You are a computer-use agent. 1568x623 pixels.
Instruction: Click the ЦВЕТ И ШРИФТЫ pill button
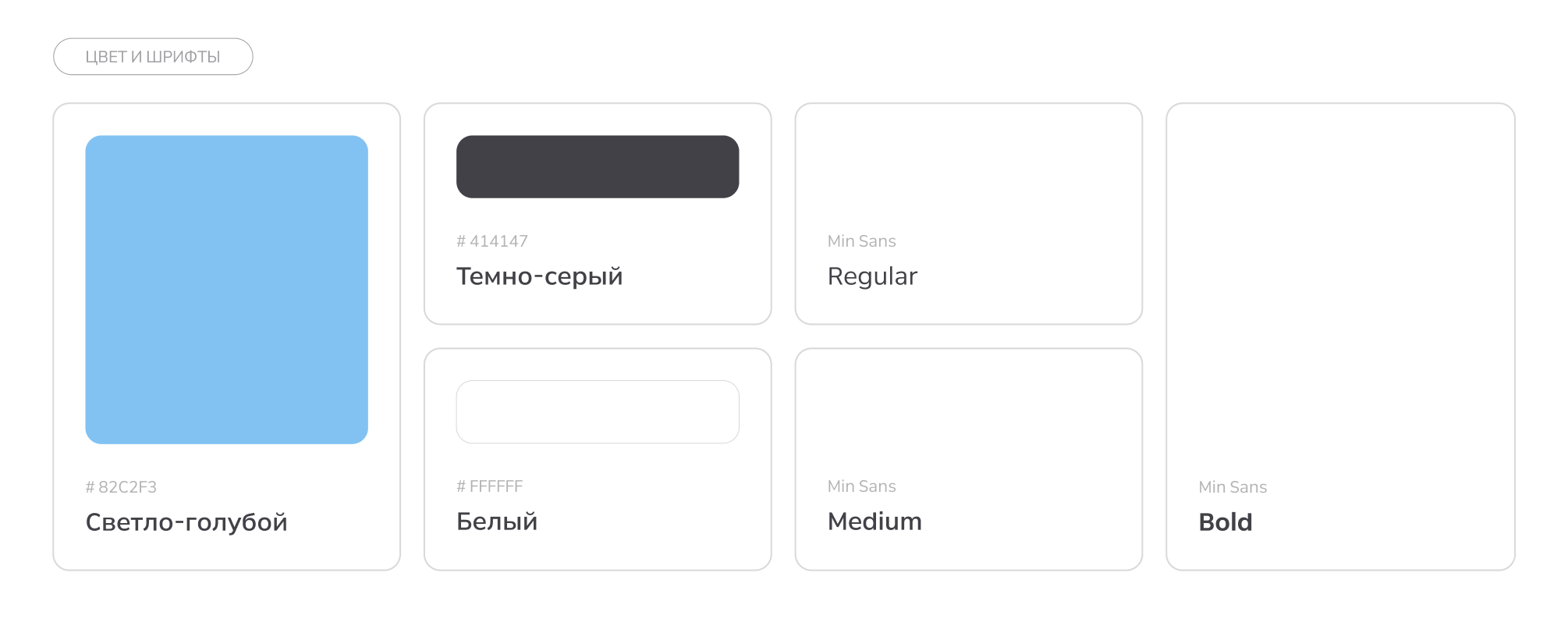click(153, 57)
